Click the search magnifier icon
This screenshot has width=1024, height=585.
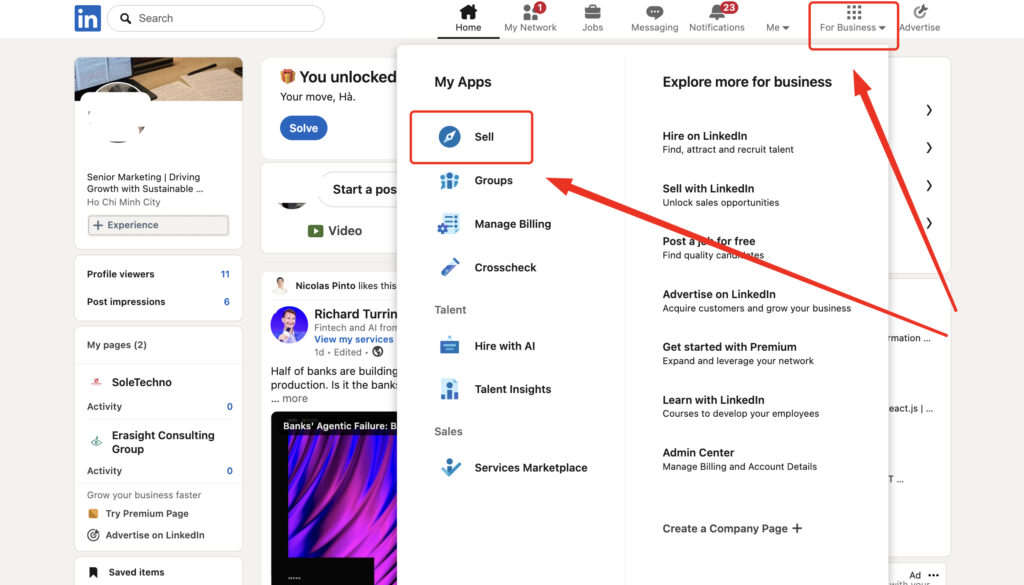[125, 18]
